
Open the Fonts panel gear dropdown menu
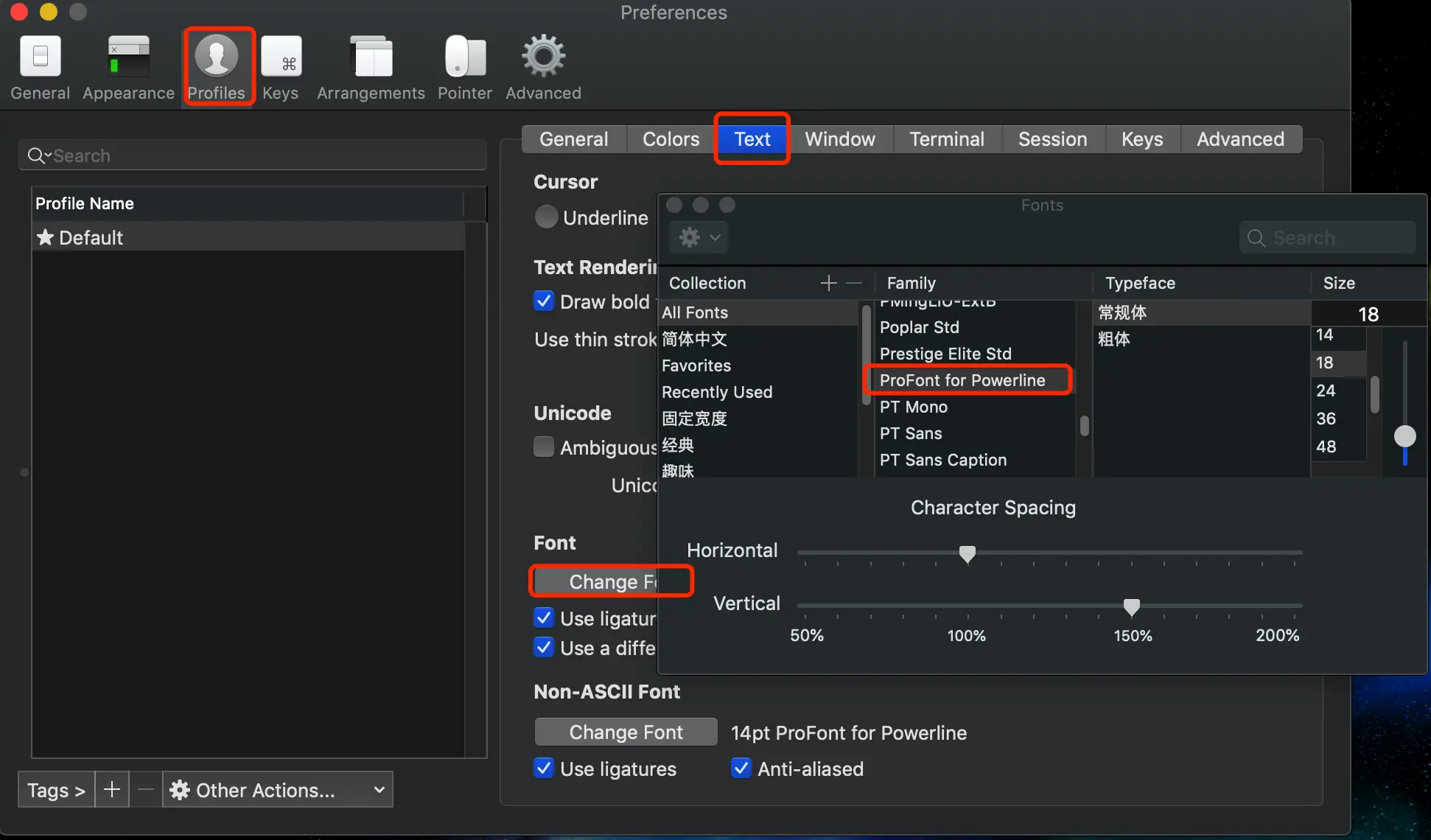coord(699,237)
